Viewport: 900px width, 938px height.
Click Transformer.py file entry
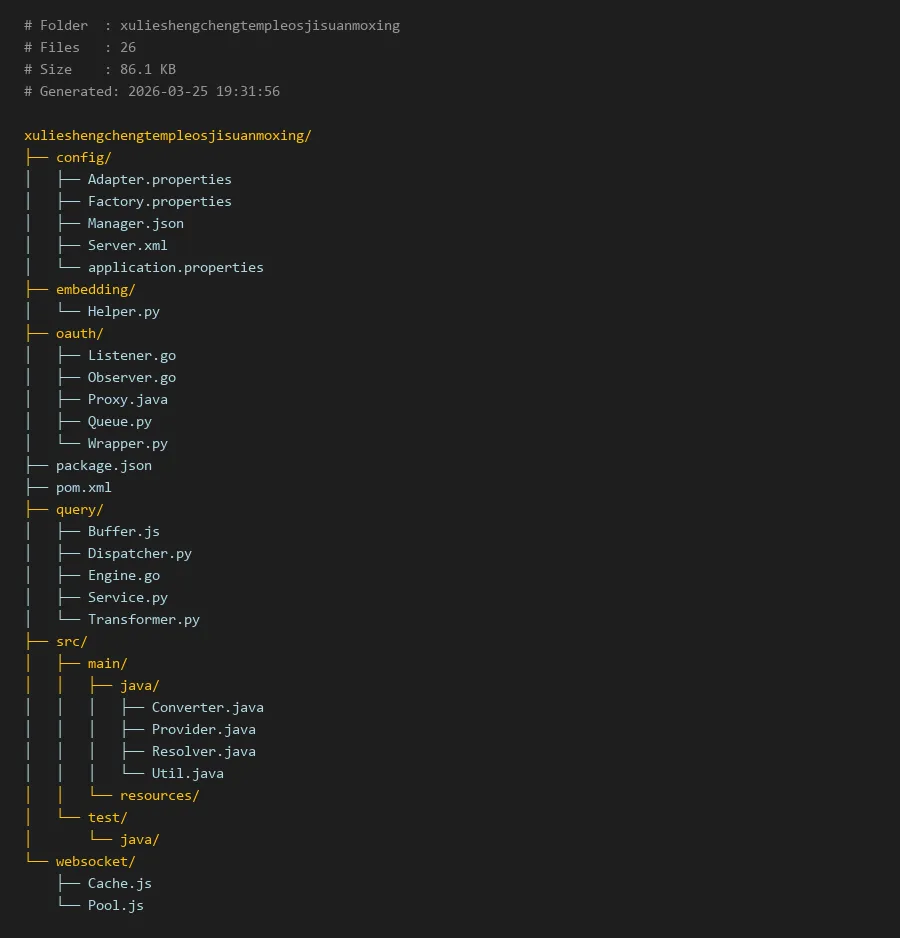143,619
